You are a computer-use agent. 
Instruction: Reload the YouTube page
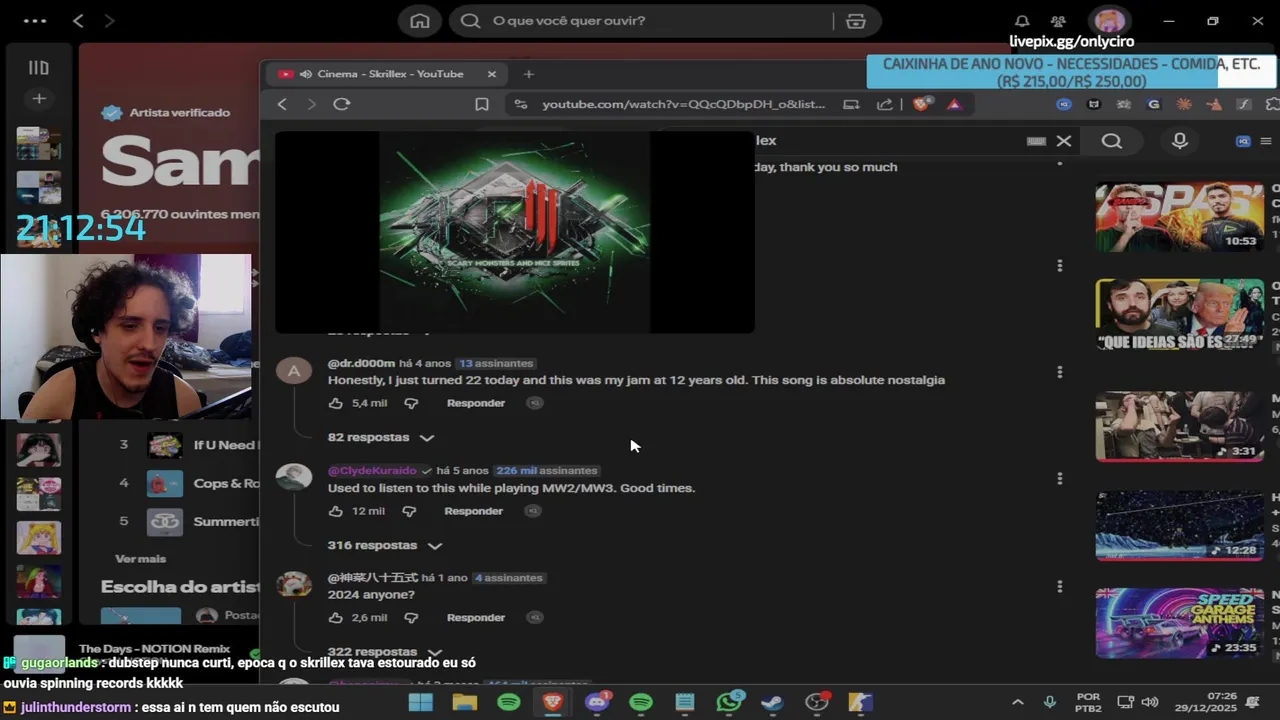pyautogui.click(x=341, y=104)
